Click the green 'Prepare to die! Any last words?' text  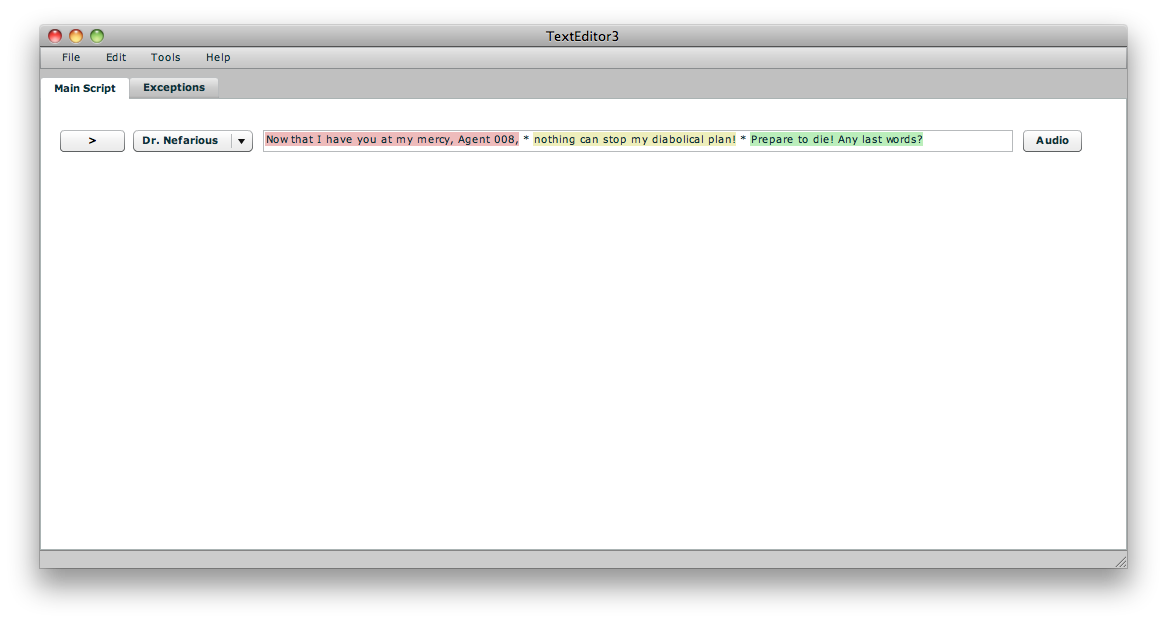click(x=837, y=139)
